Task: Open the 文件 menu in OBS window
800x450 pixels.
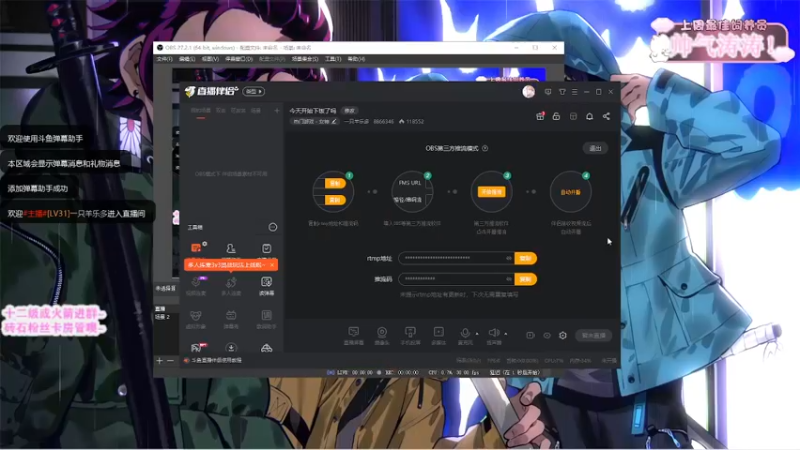Action: (x=164, y=59)
